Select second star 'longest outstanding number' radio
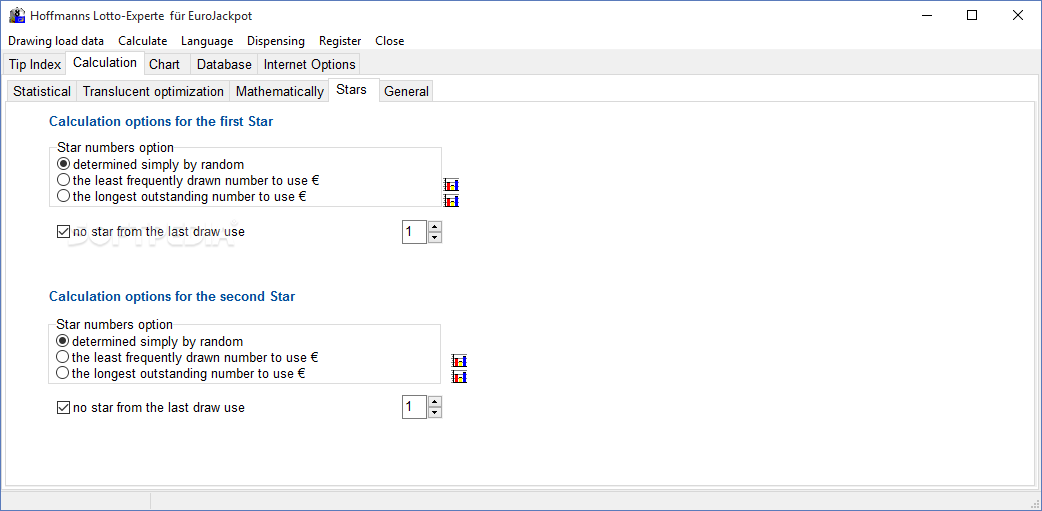The width and height of the screenshot is (1042, 511). tap(62, 373)
